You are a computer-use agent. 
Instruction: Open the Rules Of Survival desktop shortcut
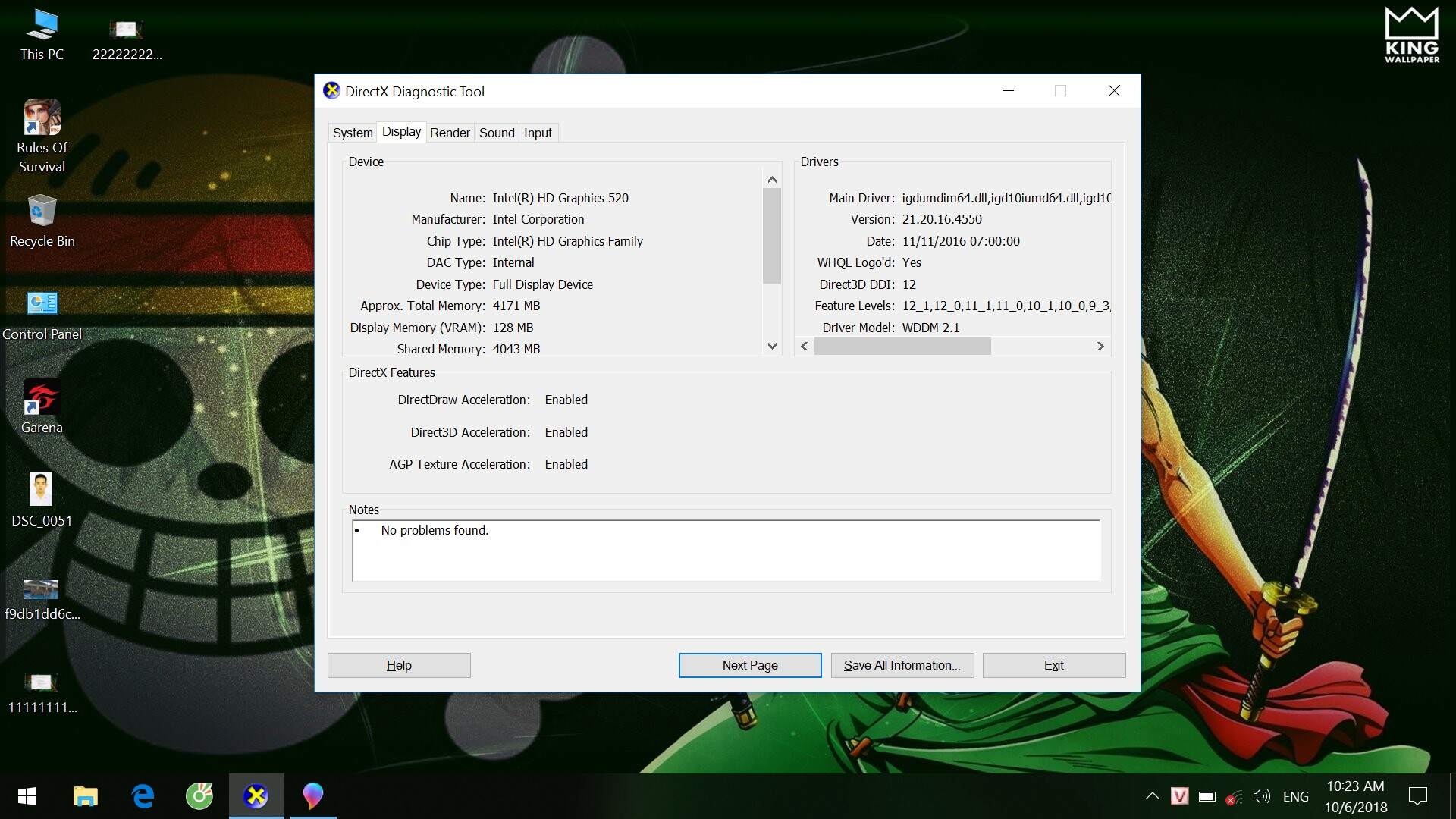(42, 118)
